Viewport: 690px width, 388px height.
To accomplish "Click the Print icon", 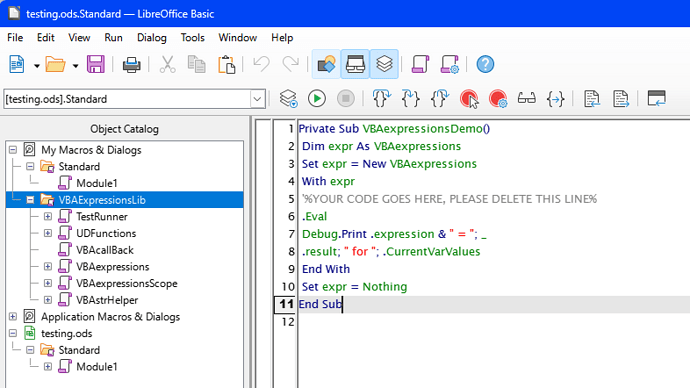I will coord(131,65).
